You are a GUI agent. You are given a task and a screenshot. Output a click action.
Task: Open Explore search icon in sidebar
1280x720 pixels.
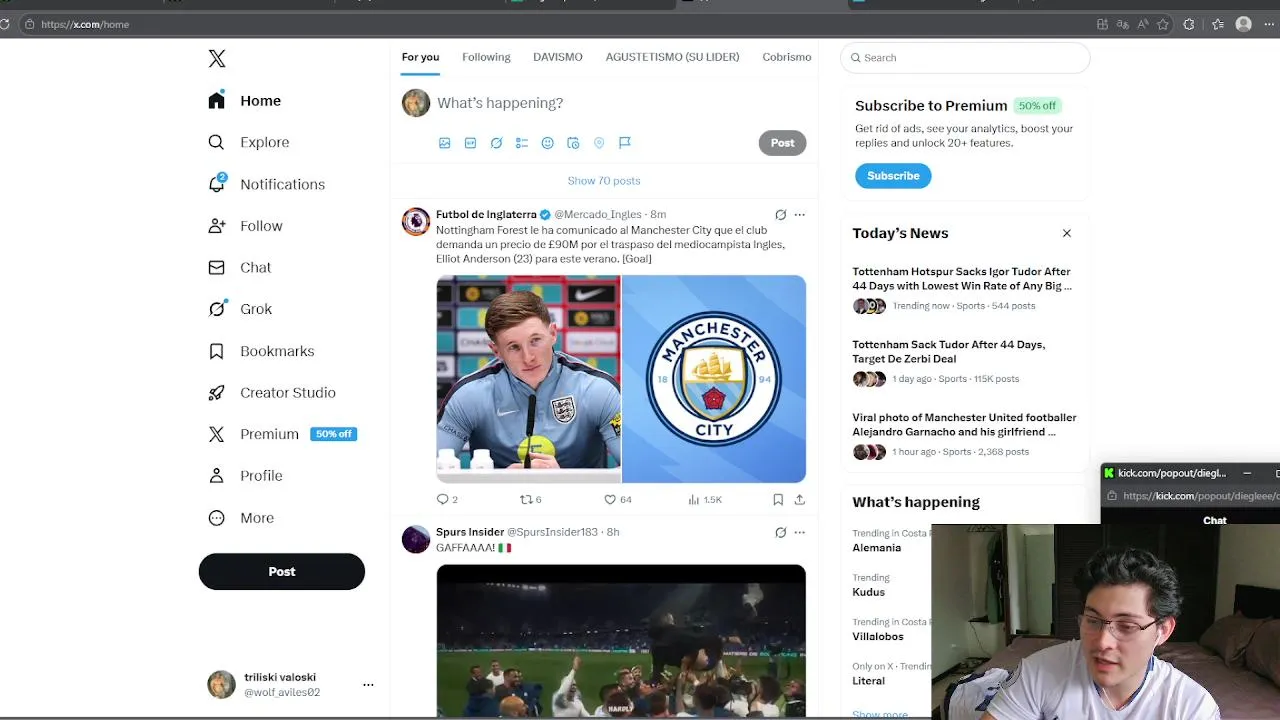216,142
